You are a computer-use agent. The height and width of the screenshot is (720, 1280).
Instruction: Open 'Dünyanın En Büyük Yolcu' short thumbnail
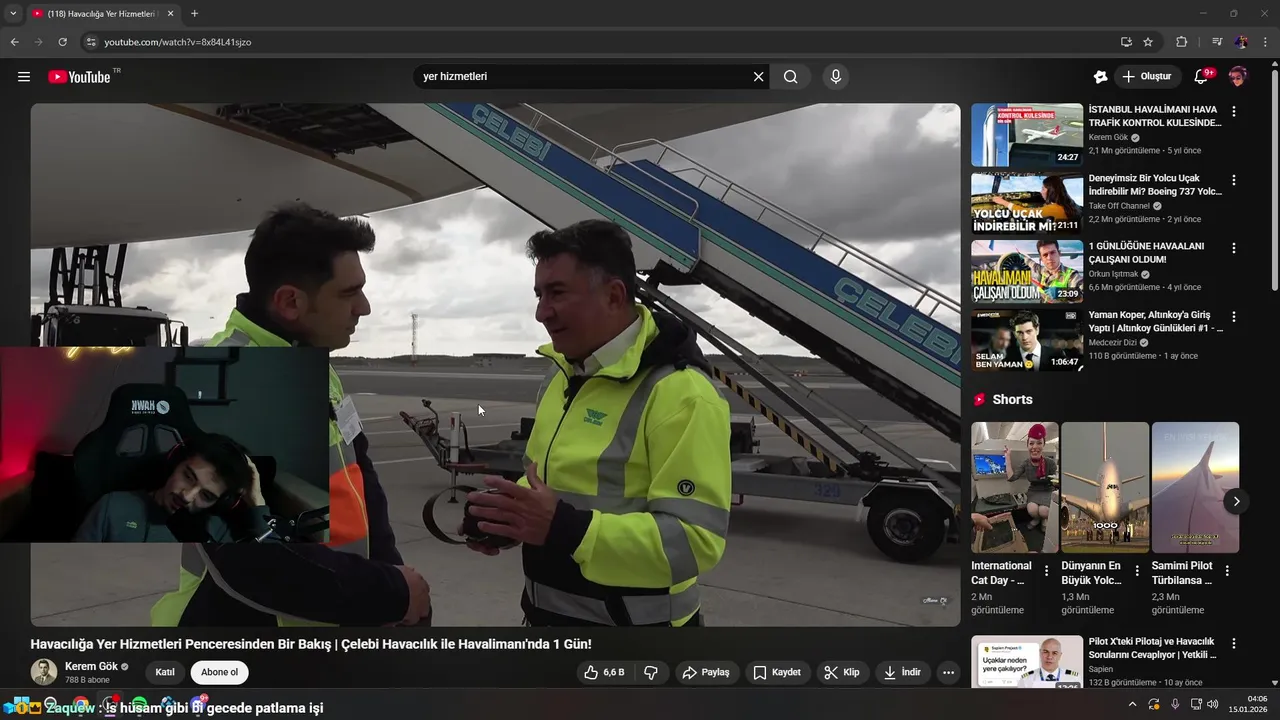point(1105,487)
